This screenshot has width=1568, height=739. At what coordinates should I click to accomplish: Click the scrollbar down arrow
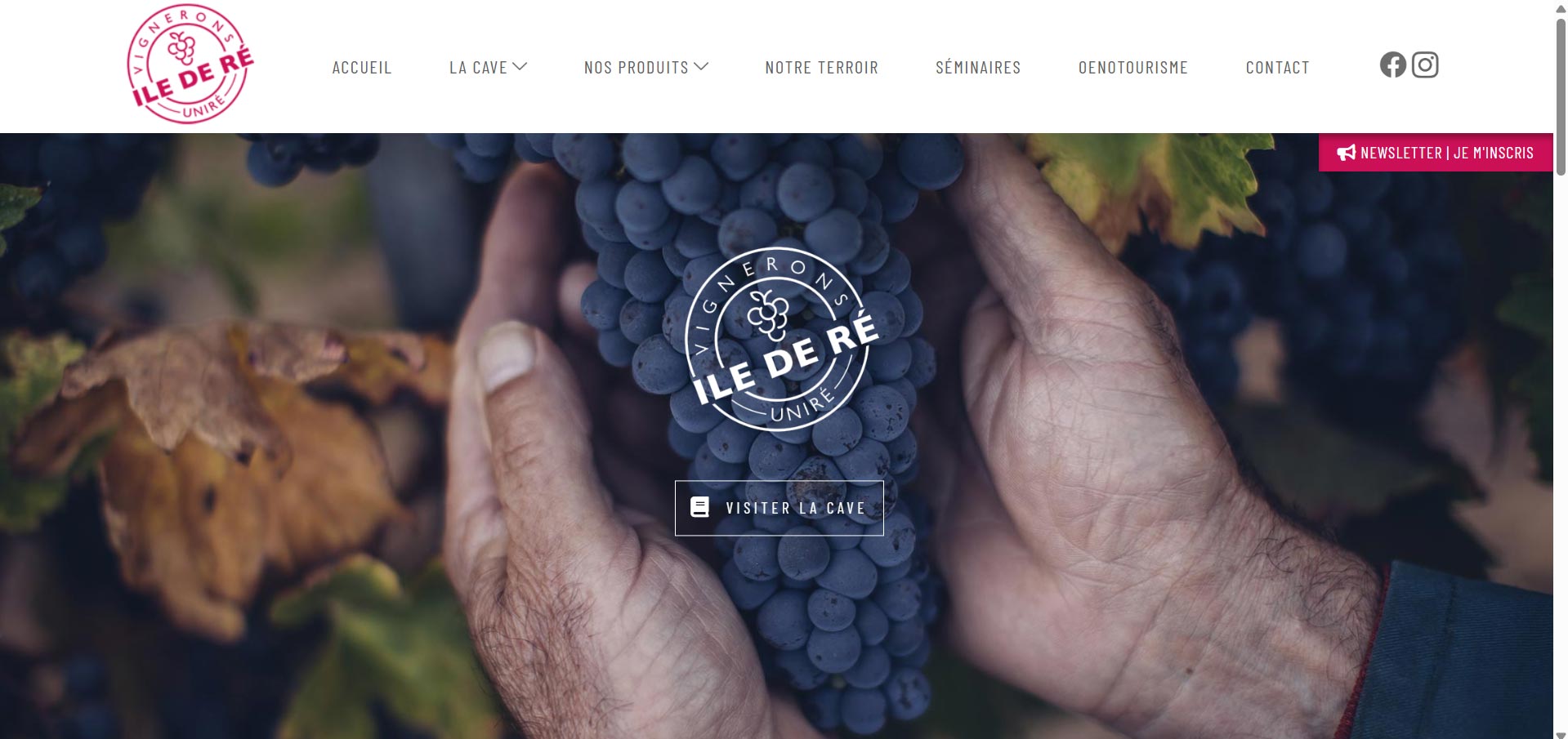tap(1561, 734)
